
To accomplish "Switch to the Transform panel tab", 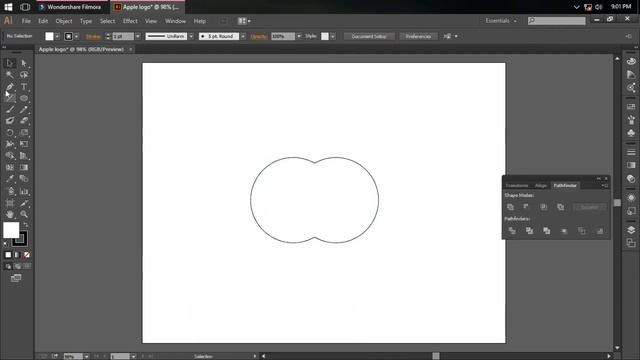I will [517, 185].
